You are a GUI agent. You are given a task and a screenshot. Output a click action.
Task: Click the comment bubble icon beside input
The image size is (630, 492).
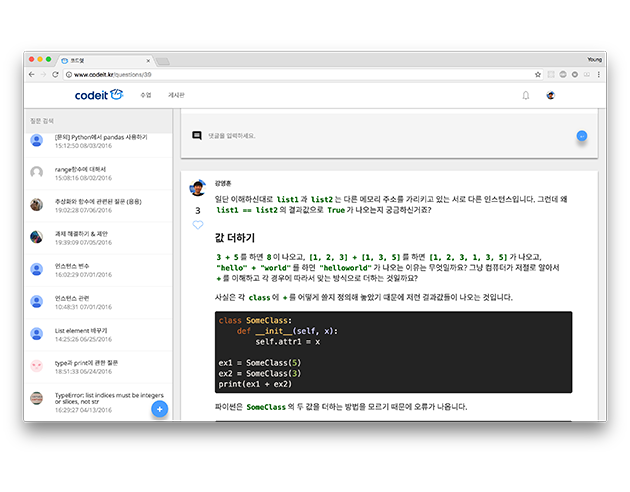[x=196, y=135]
